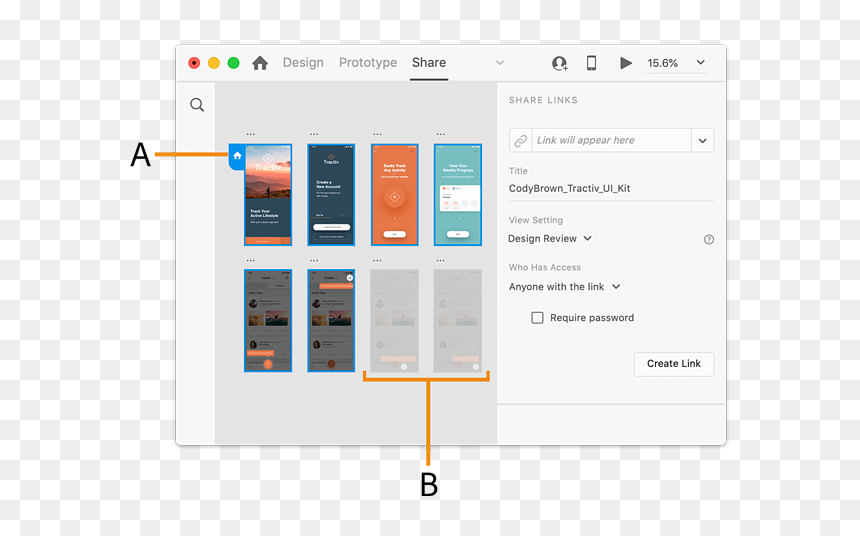
Task: Expand the document title dropdown chevron
Action: [500, 63]
